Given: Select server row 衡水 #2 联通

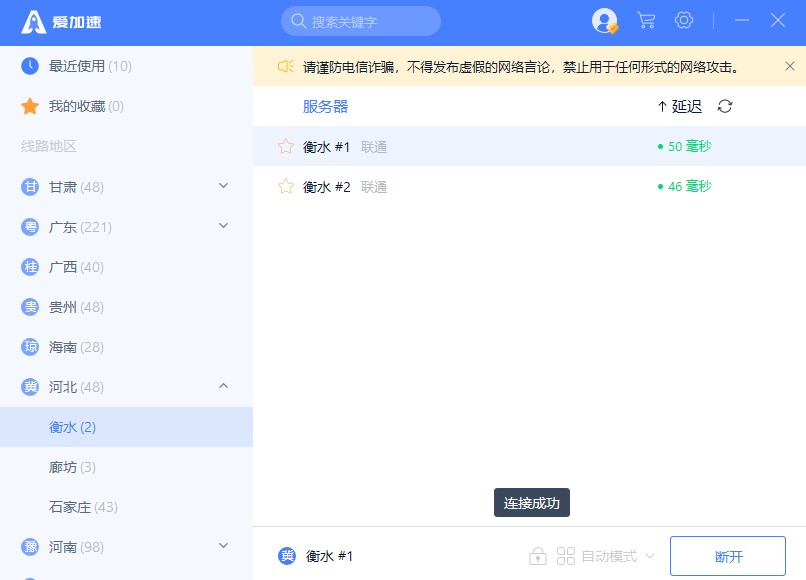Looking at the screenshot, I should click(x=529, y=186).
